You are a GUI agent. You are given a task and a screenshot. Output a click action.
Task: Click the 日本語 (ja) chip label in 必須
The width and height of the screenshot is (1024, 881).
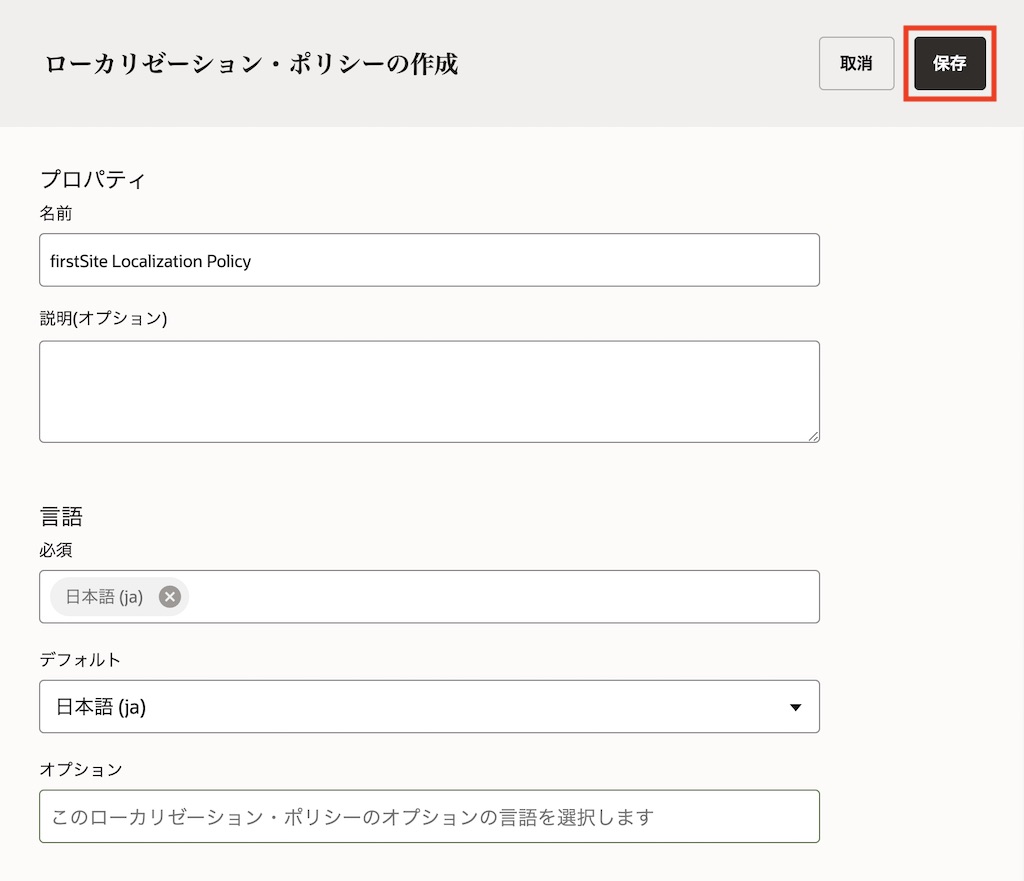click(x=104, y=597)
